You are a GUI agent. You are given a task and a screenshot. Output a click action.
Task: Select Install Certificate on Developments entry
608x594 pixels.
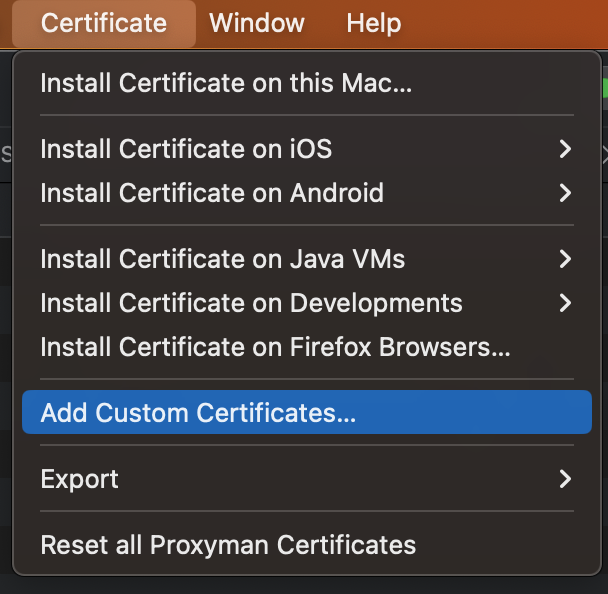point(251,302)
